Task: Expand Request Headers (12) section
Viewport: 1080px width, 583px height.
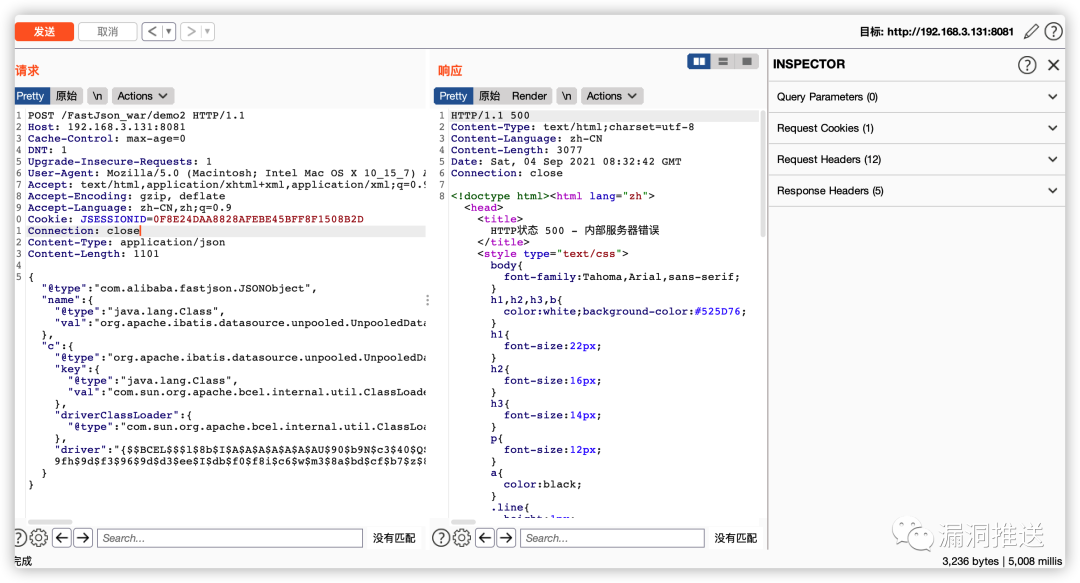Action: (x=917, y=159)
